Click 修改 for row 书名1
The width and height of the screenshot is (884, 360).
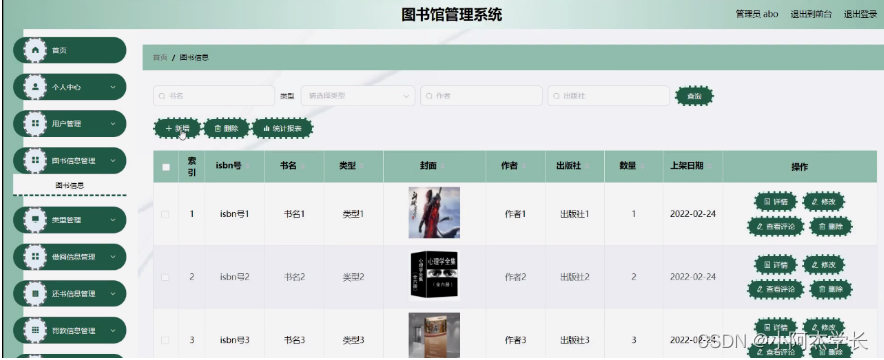coord(824,201)
